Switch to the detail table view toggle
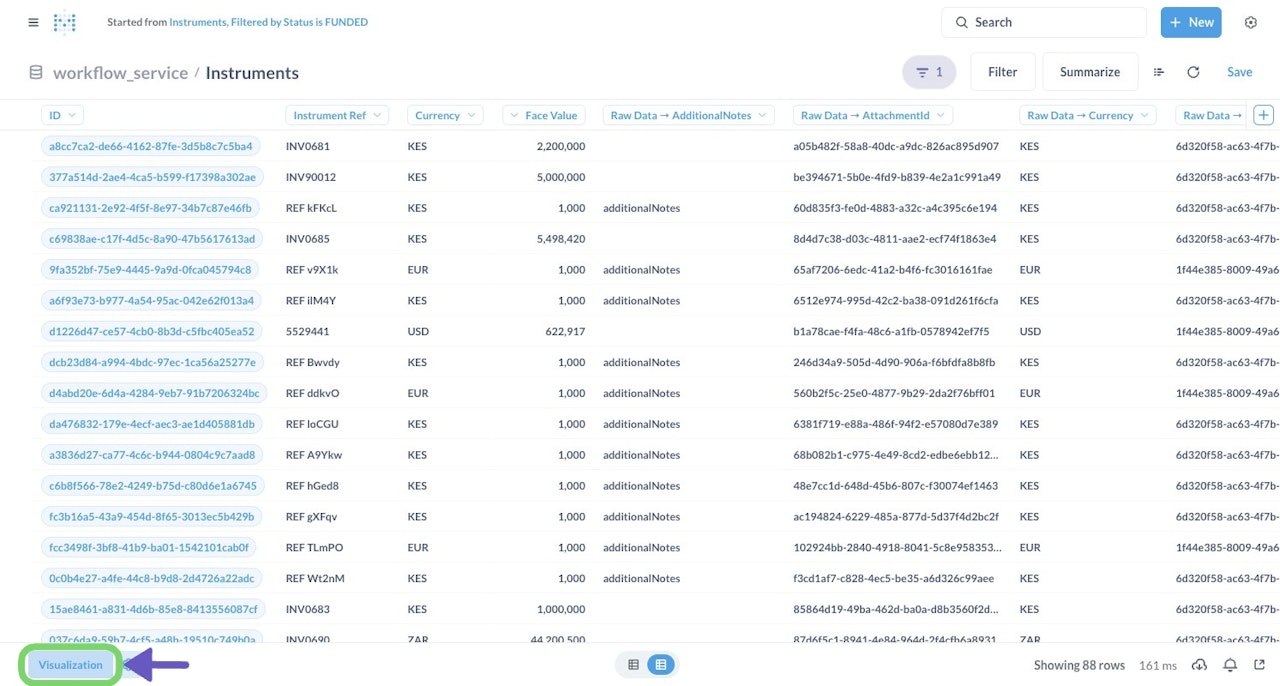 pyautogui.click(x=660, y=664)
